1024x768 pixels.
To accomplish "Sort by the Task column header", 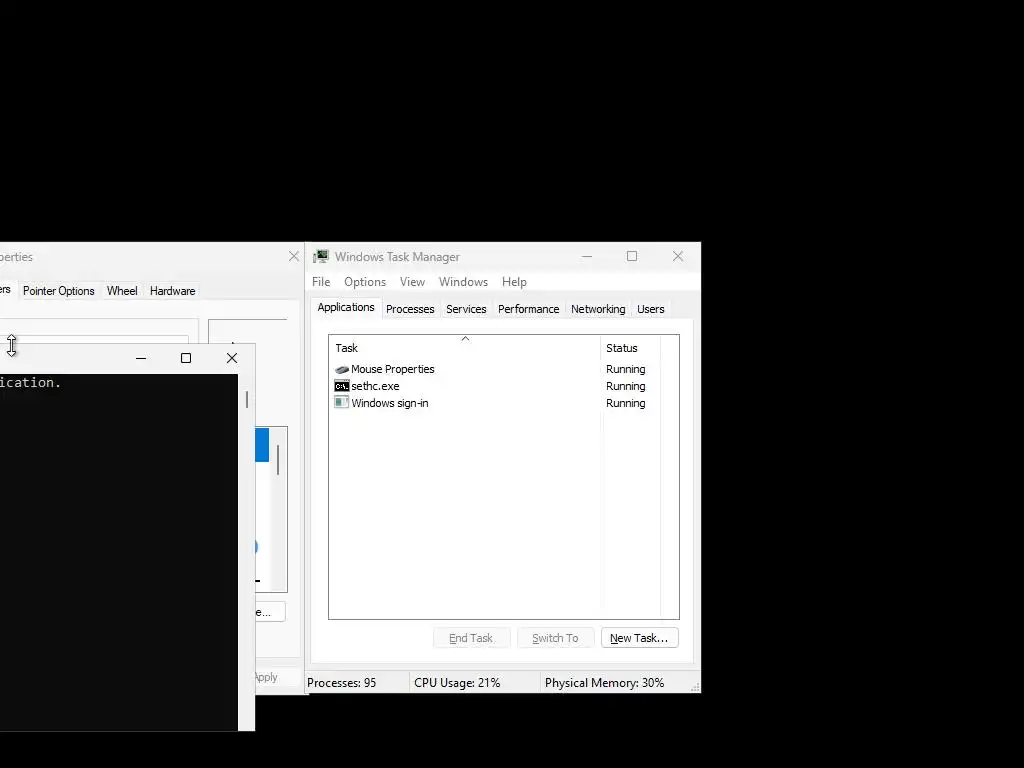I will pos(464,348).
